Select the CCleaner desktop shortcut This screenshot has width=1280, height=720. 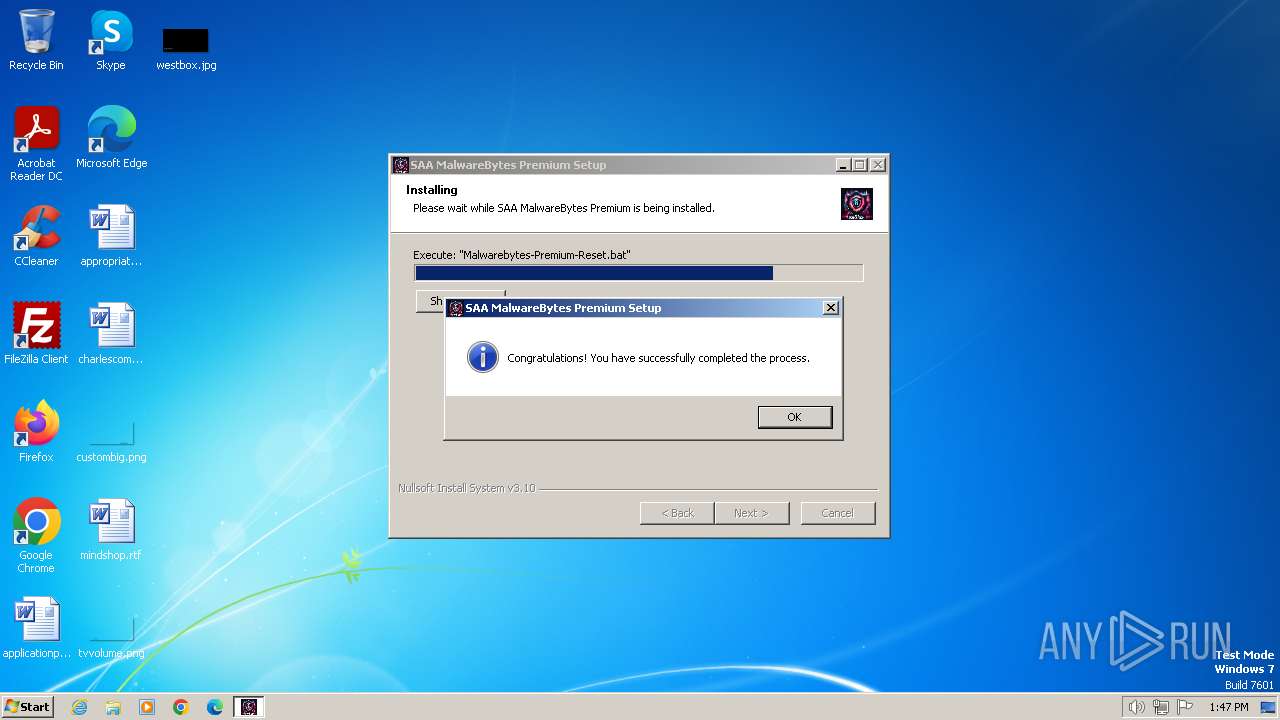pos(36,236)
